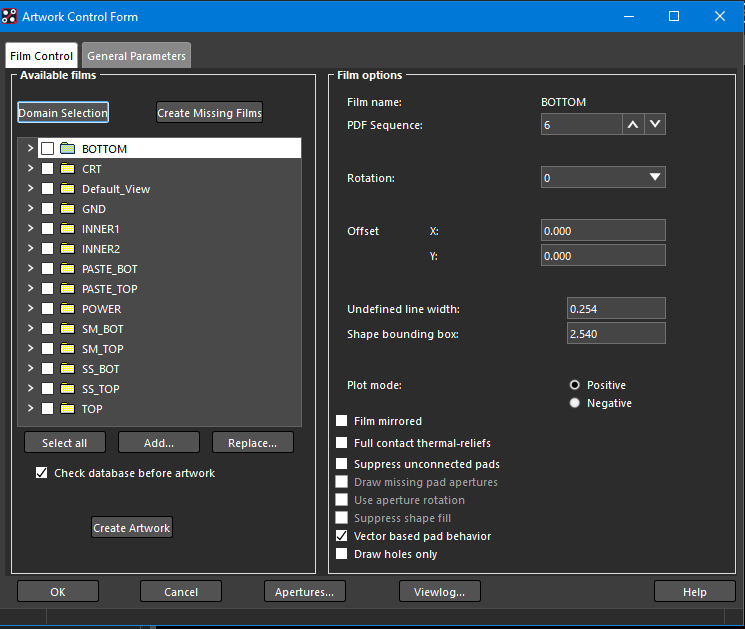Image resolution: width=745 pixels, height=629 pixels.
Task: Click the Help button
Action: click(x=695, y=591)
